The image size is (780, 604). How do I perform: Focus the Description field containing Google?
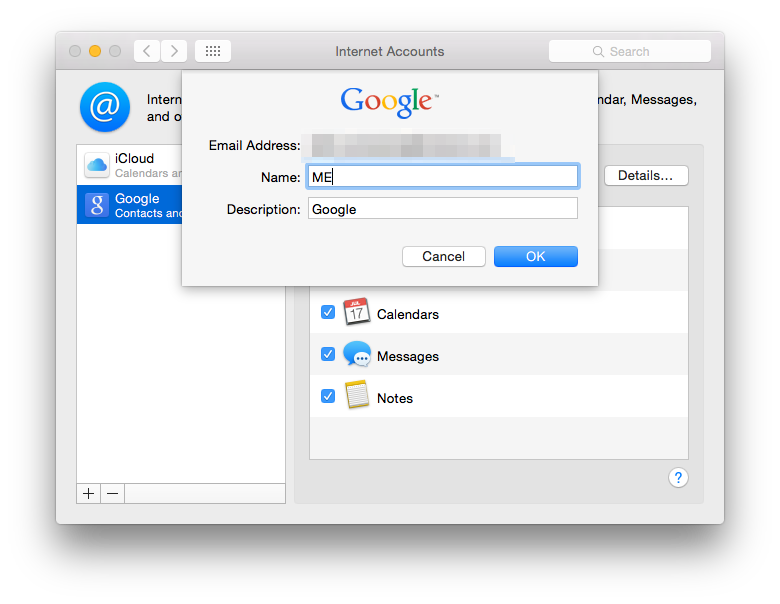pos(443,208)
